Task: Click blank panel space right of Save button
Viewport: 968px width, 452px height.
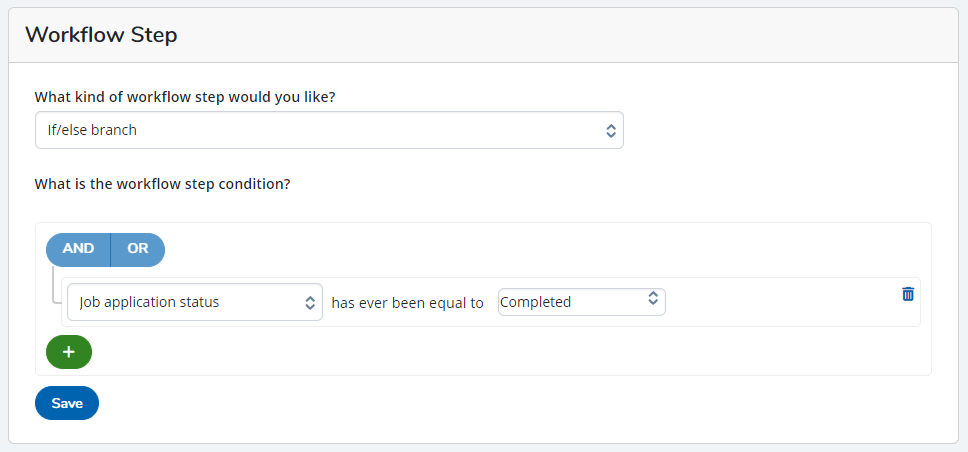Action: (494, 403)
